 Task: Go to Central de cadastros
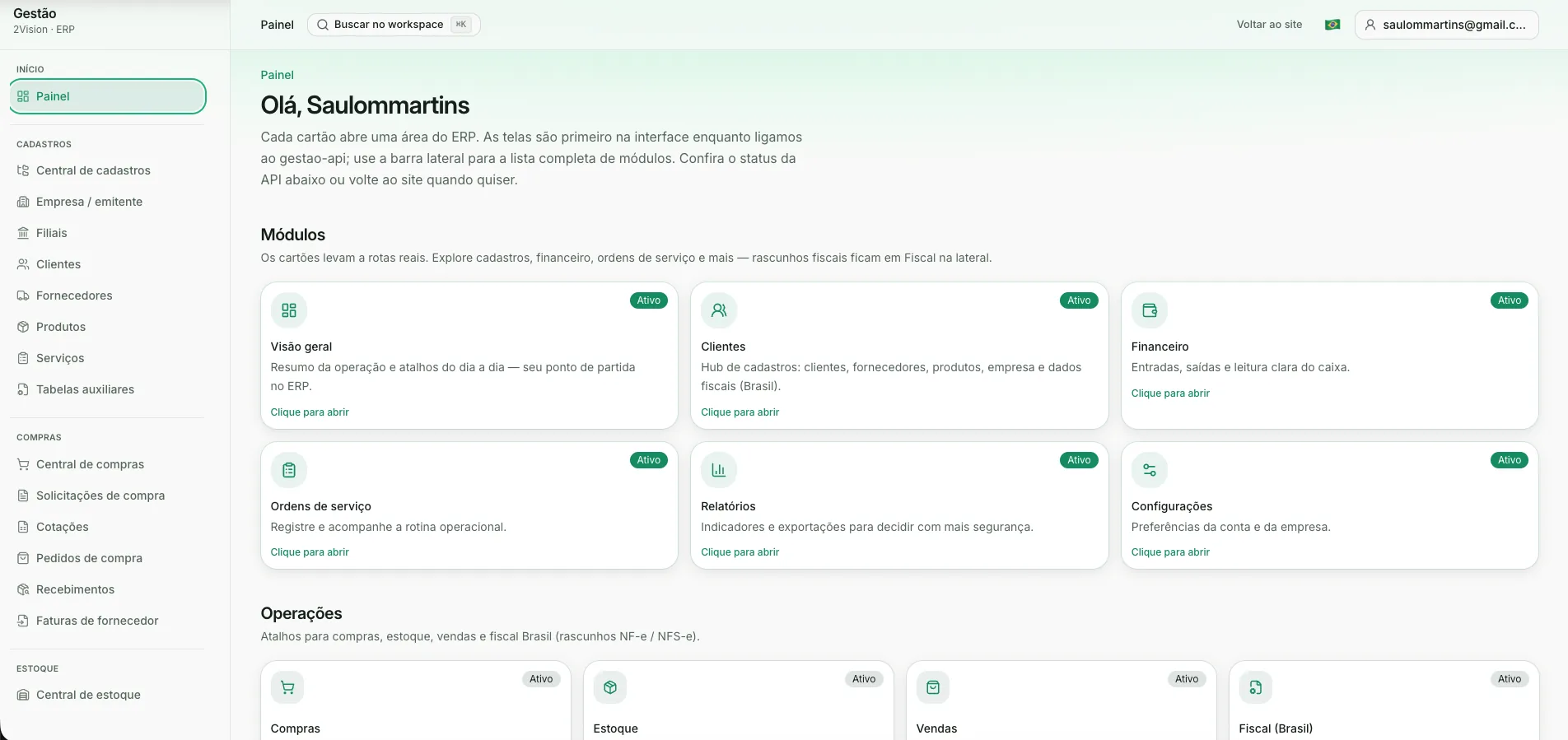click(108, 170)
